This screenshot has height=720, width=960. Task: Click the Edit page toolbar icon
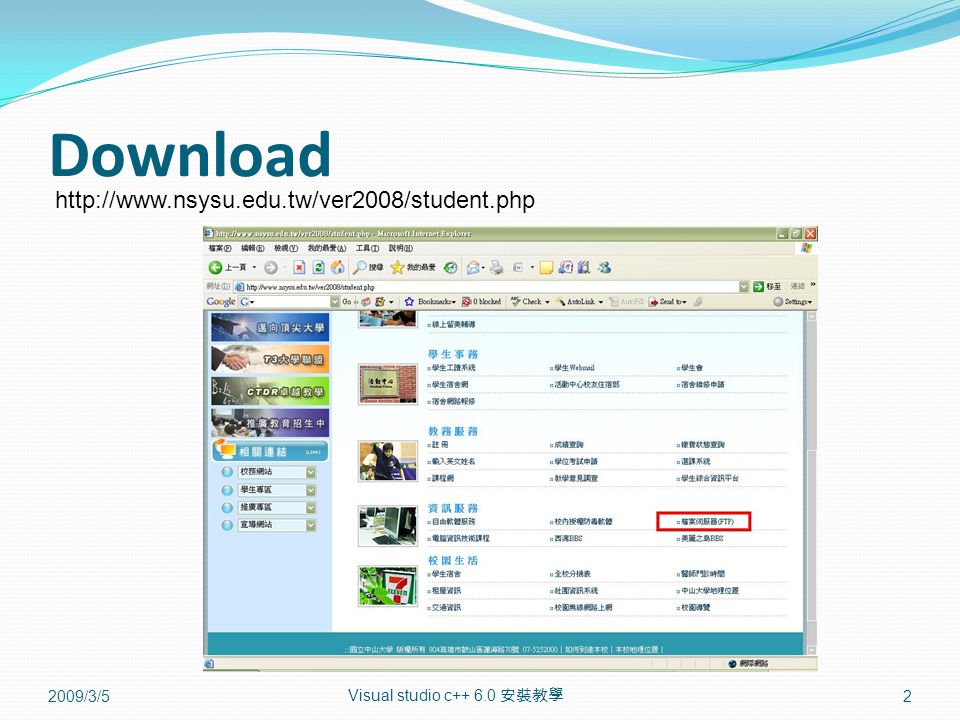click(x=518, y=268)
